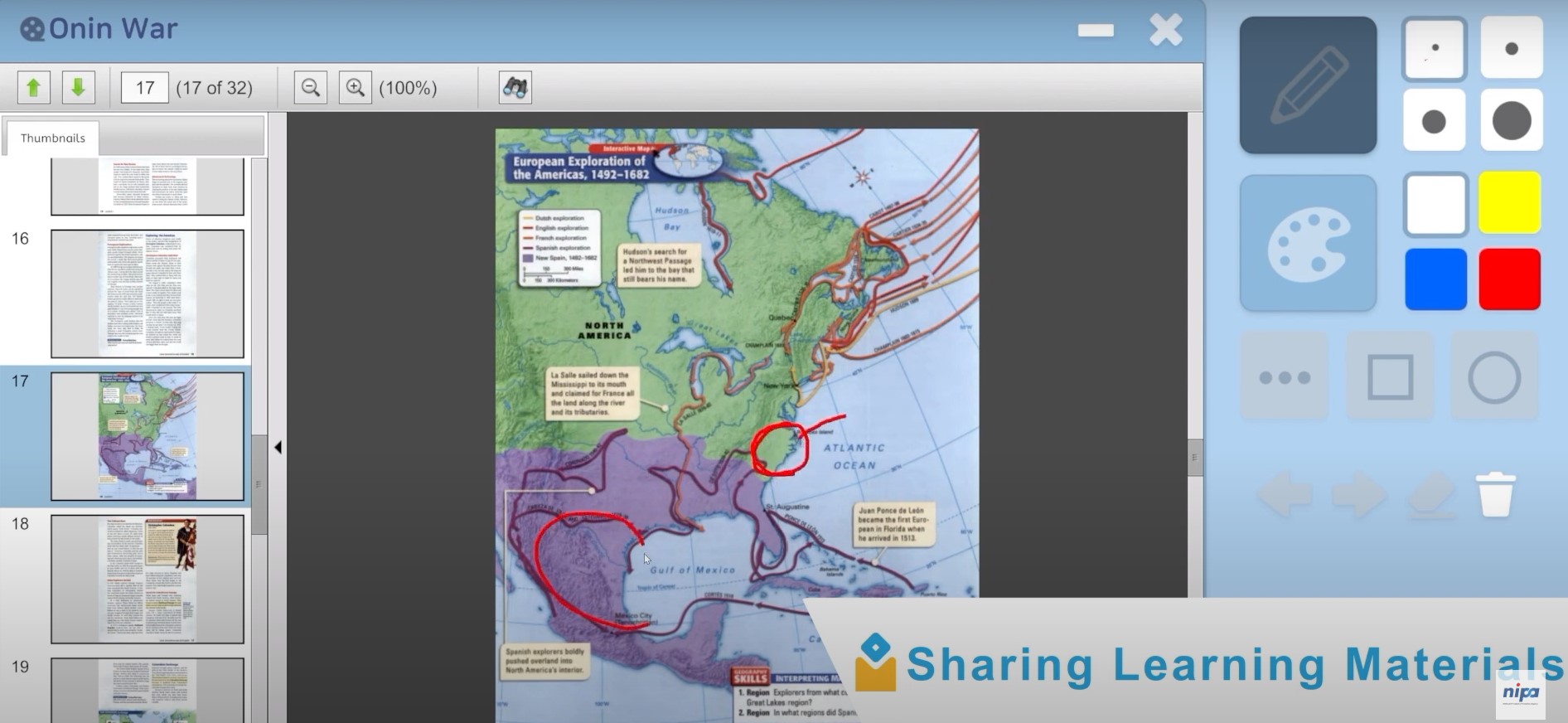Go to next page with green down arrow

click(79, 87)
